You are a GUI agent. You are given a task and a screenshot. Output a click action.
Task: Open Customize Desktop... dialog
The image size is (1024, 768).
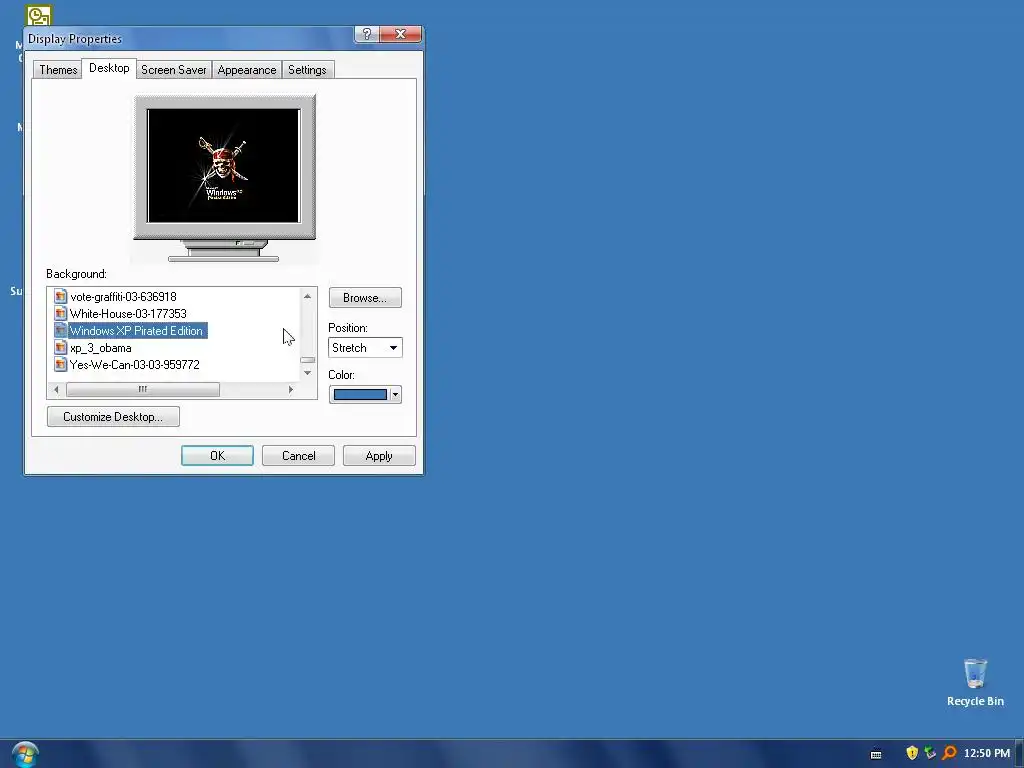point(113,417)
